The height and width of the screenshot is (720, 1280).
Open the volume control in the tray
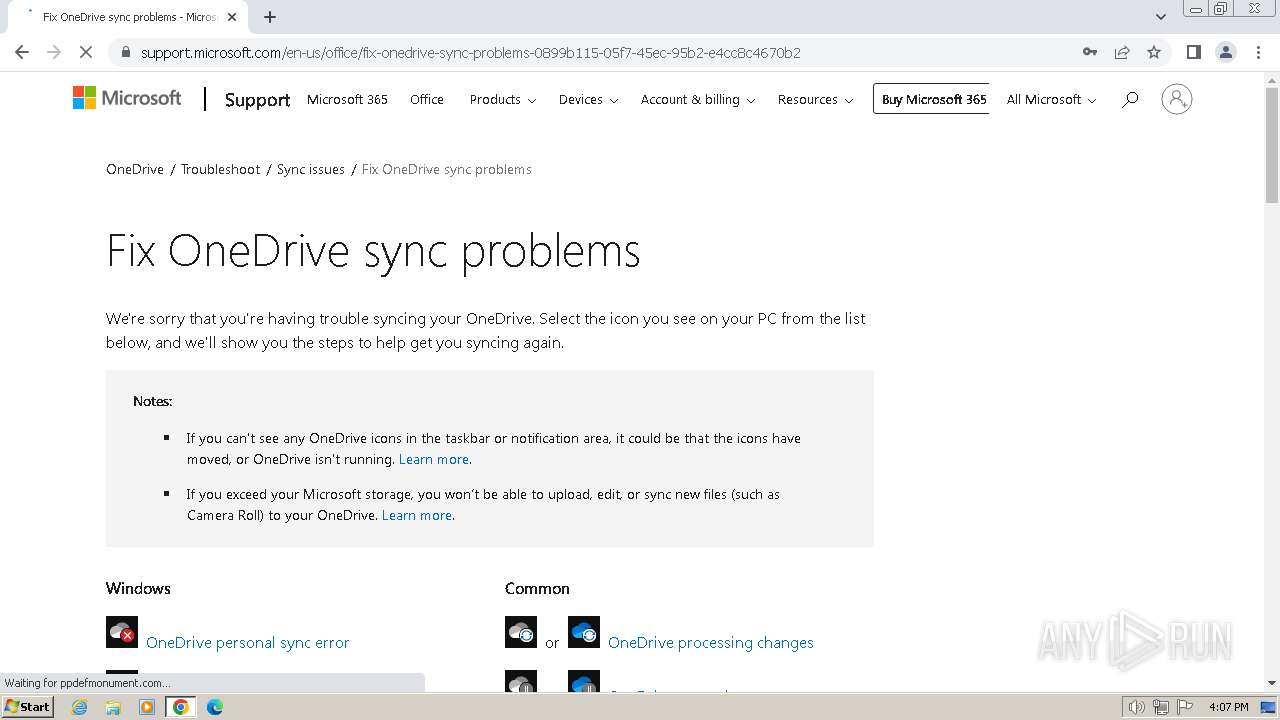[x=1137, y=707]
